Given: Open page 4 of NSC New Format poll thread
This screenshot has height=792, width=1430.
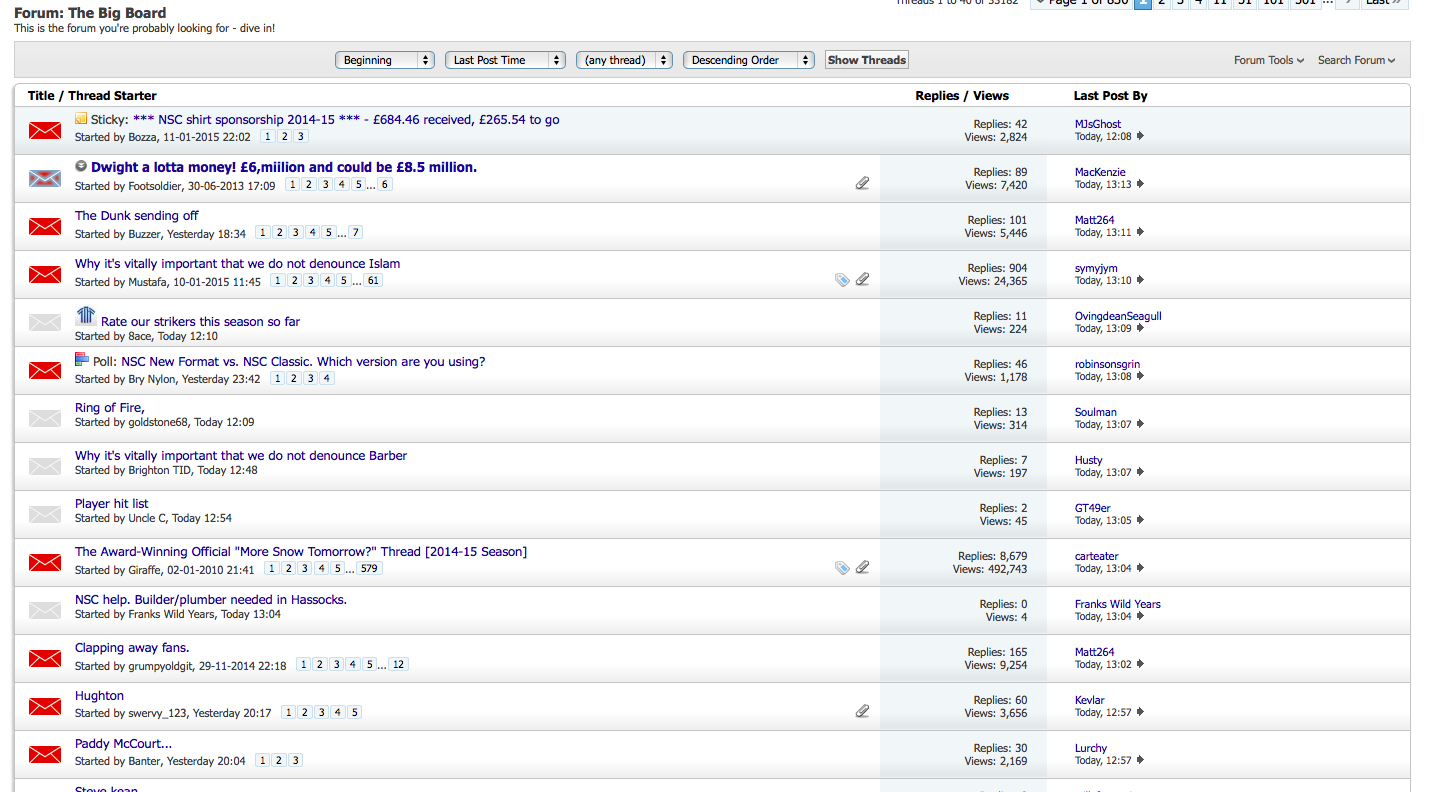Looking at the screenshot, I should coord(327,379).
